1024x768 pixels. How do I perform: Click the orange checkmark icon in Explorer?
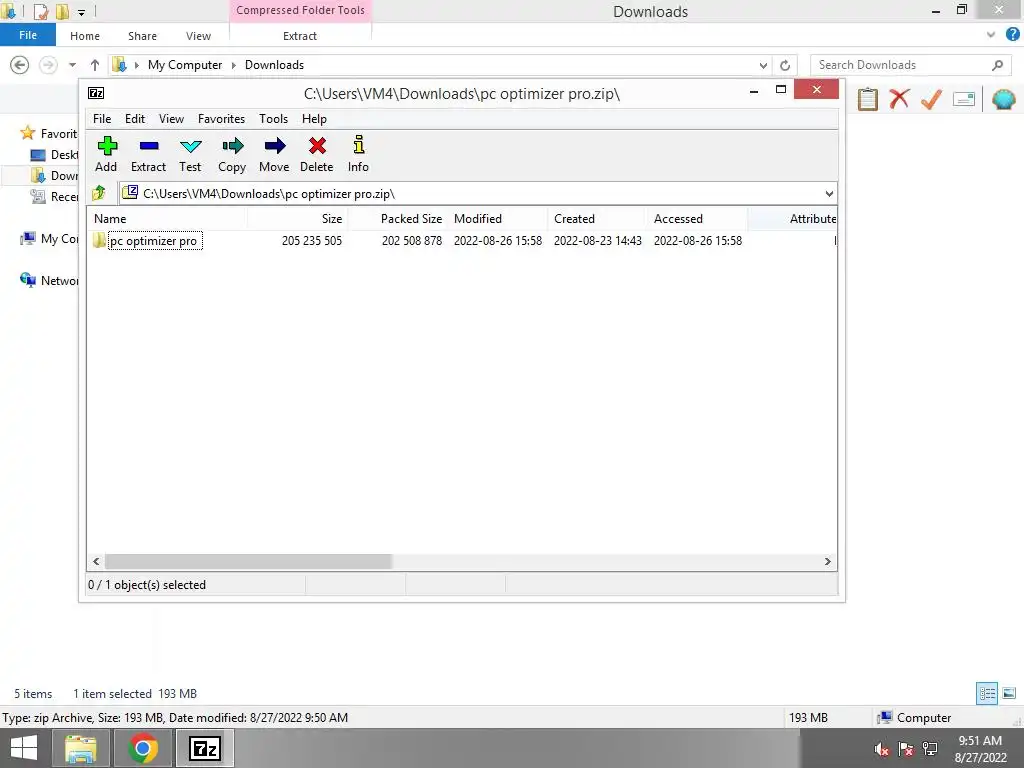coord(931,99)
